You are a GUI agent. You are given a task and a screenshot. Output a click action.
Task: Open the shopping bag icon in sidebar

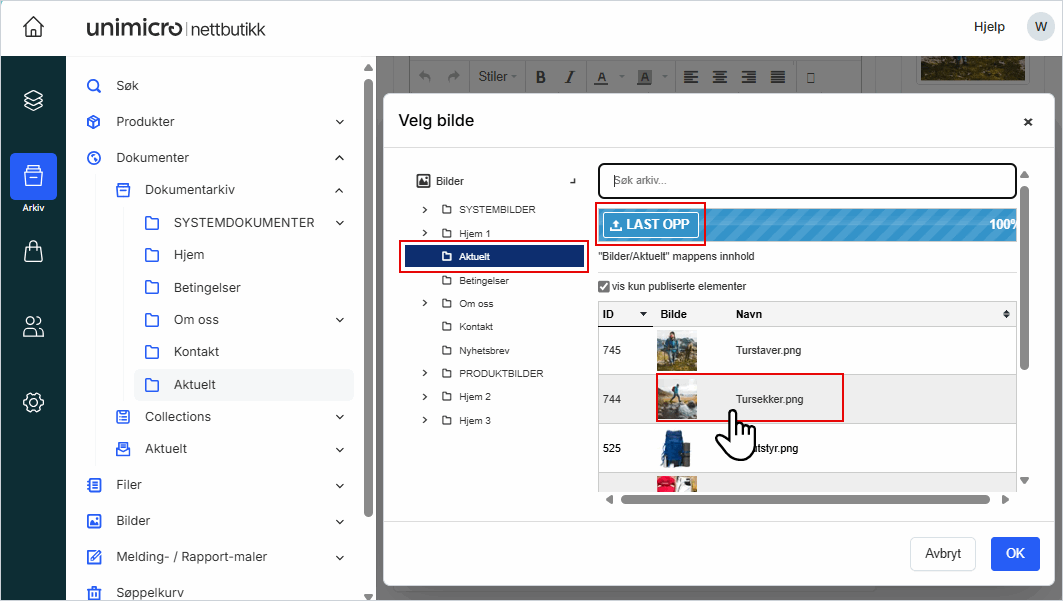pyautogui.click(x=33, y=253)
